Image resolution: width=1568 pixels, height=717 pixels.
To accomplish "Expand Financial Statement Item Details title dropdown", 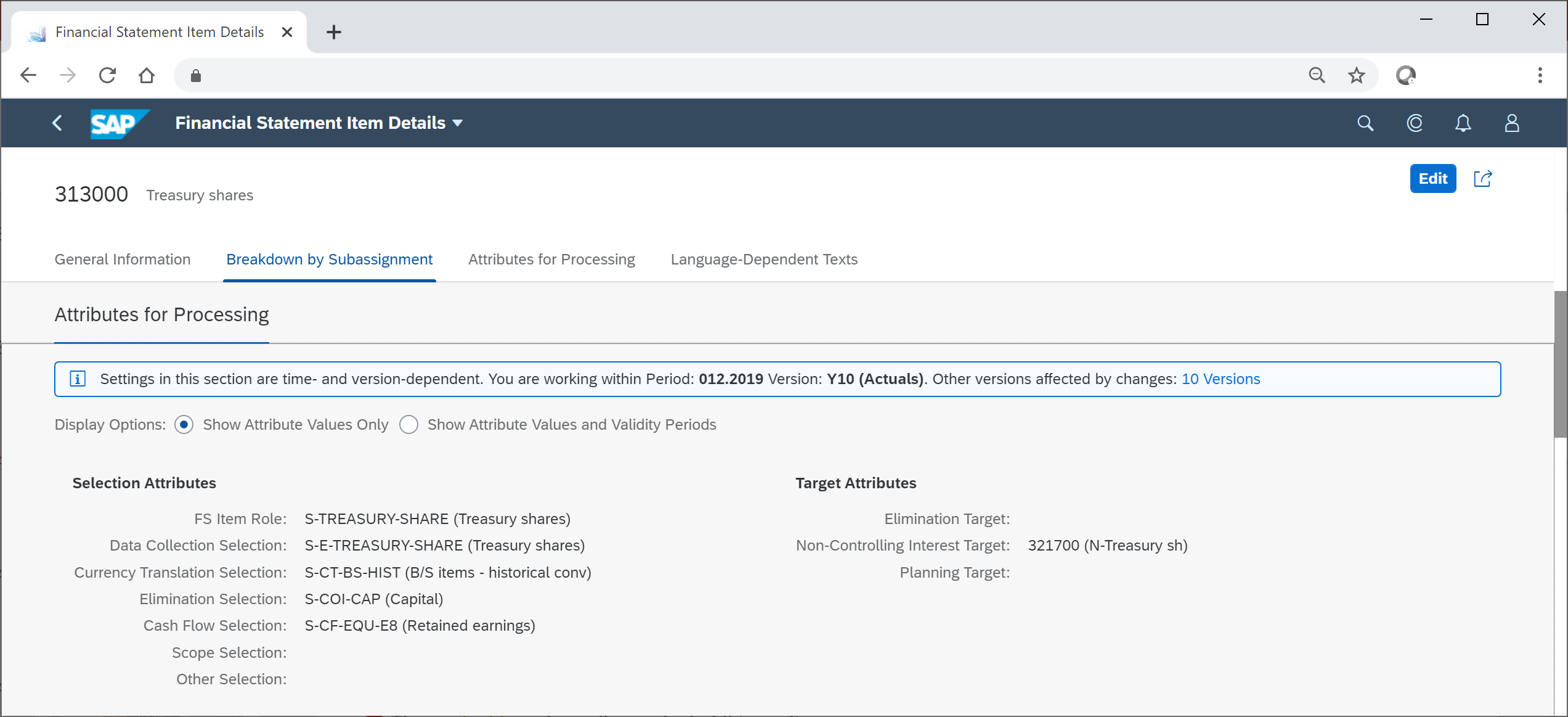I will (457, 123).
